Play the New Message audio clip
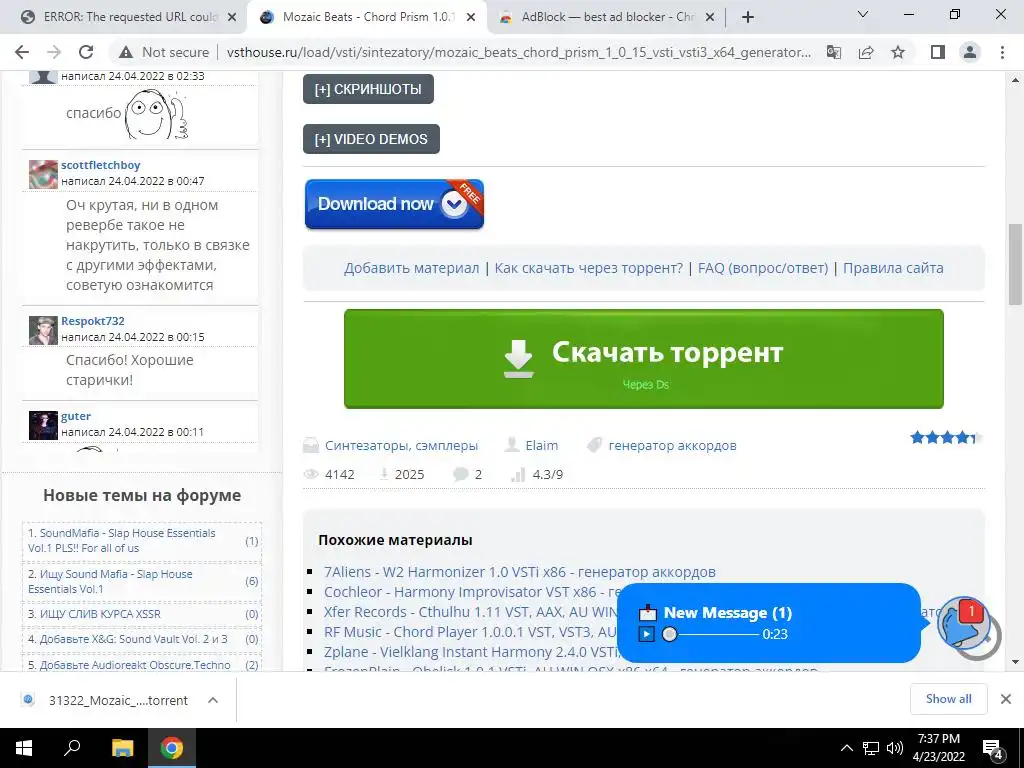Image resolution: width=1024 pixels, height=768 pixels. click(647, 634)
